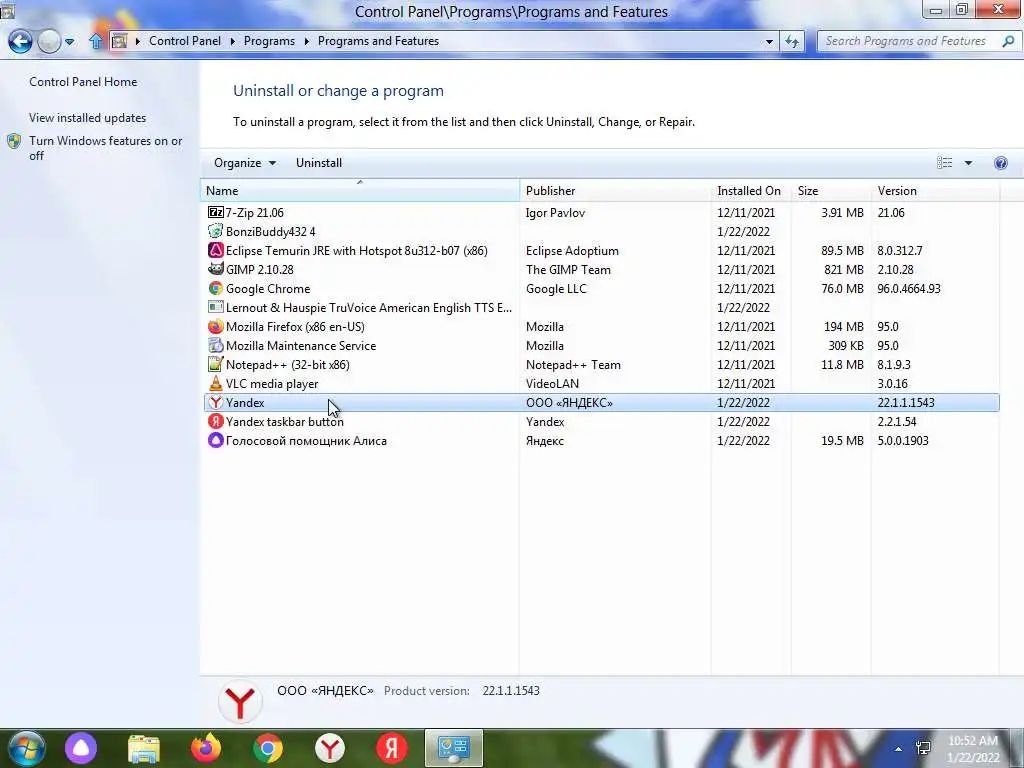Sort by the Publisher column header
Image resolution: width=1024 pixels, height=768 pixels.
[x=615, y=191]
